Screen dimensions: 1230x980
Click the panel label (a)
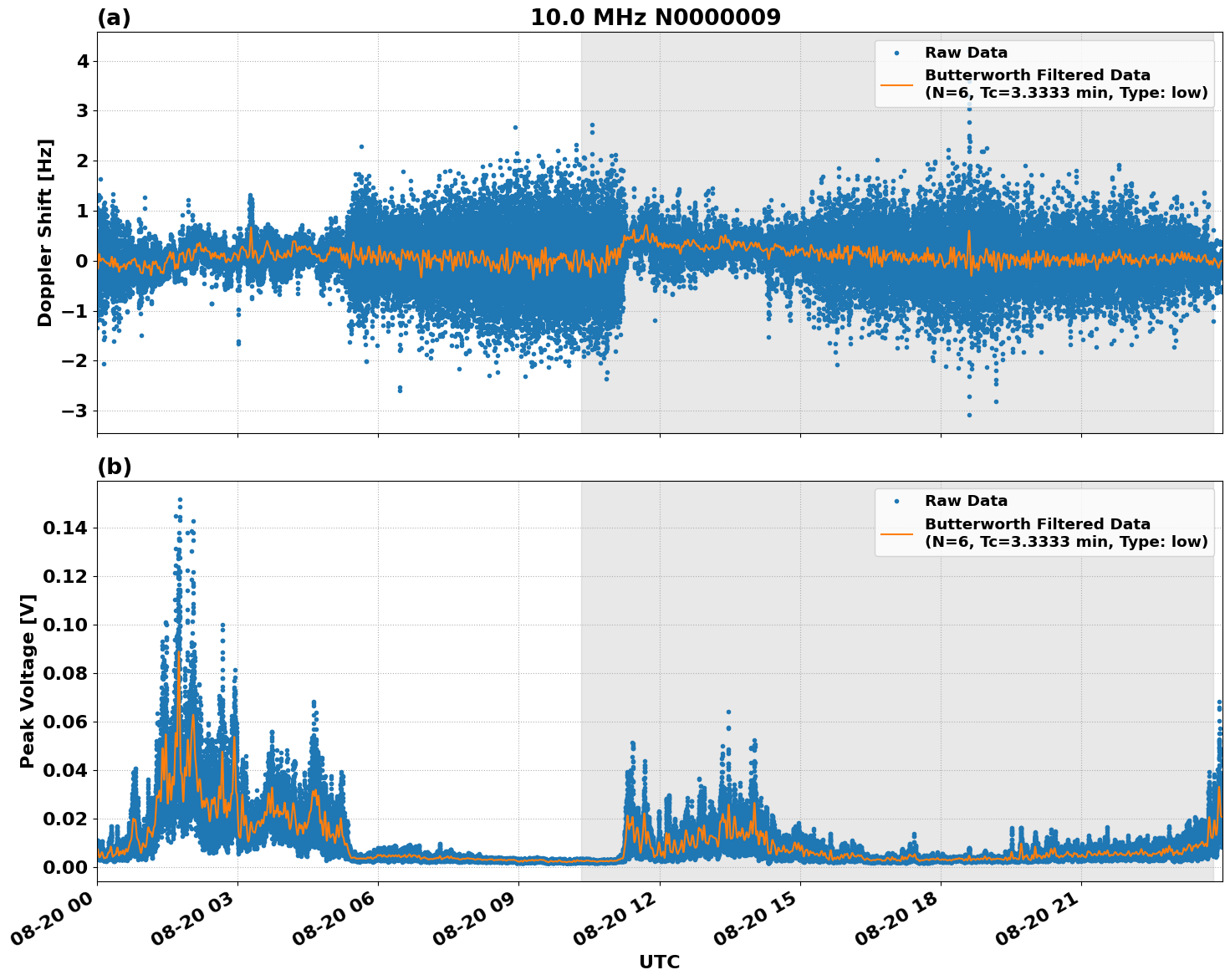click(115, 15)
